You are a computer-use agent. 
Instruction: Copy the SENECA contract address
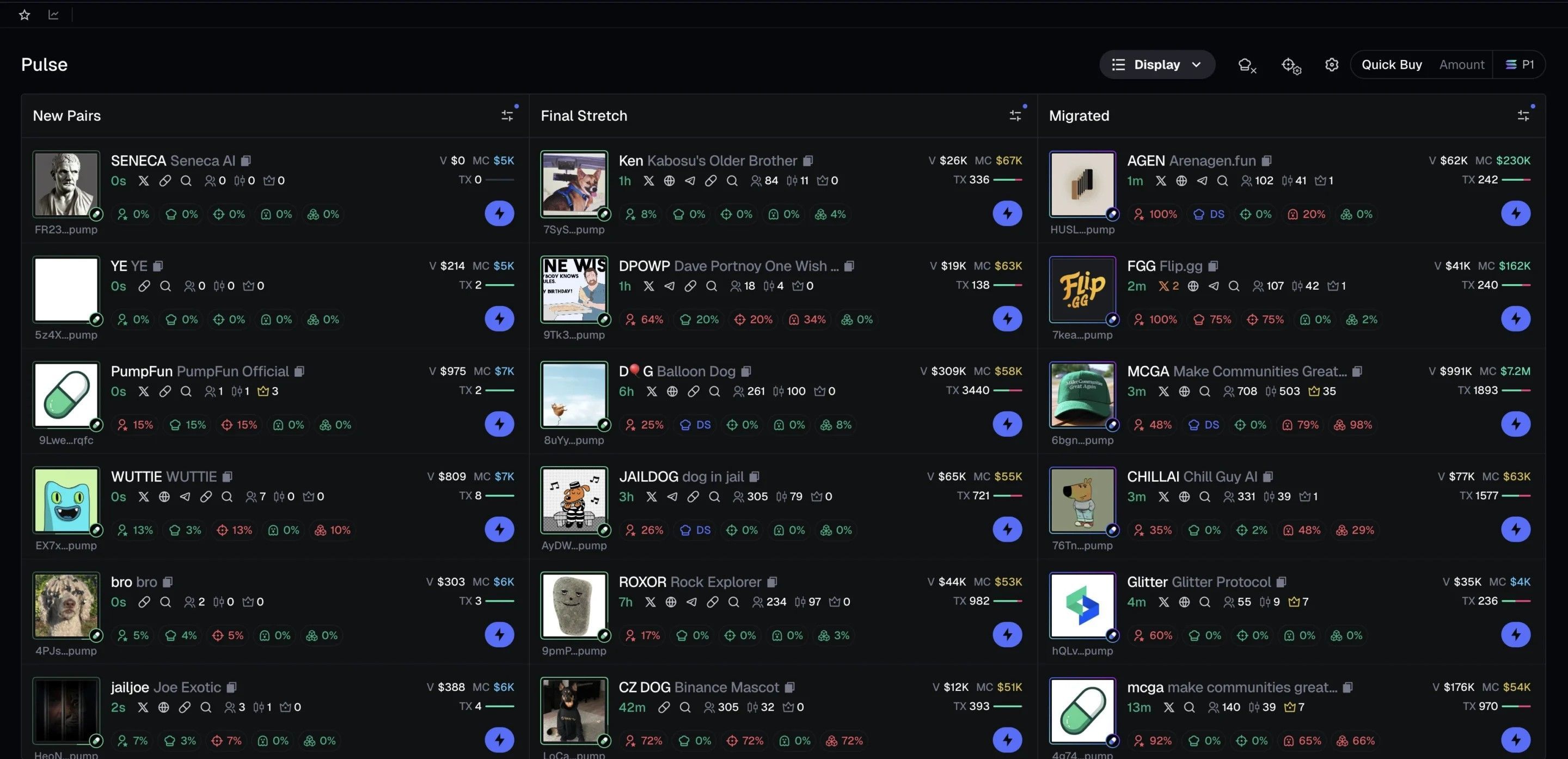tap(247, 160)
